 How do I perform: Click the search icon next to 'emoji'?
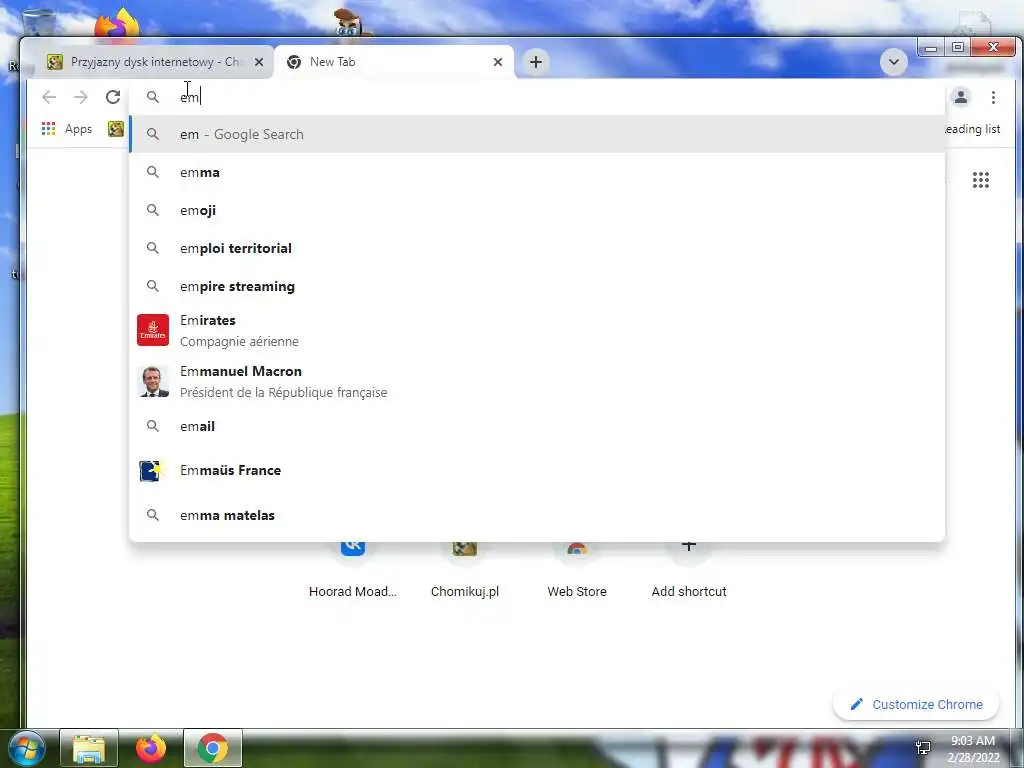[x=153, y=210]
